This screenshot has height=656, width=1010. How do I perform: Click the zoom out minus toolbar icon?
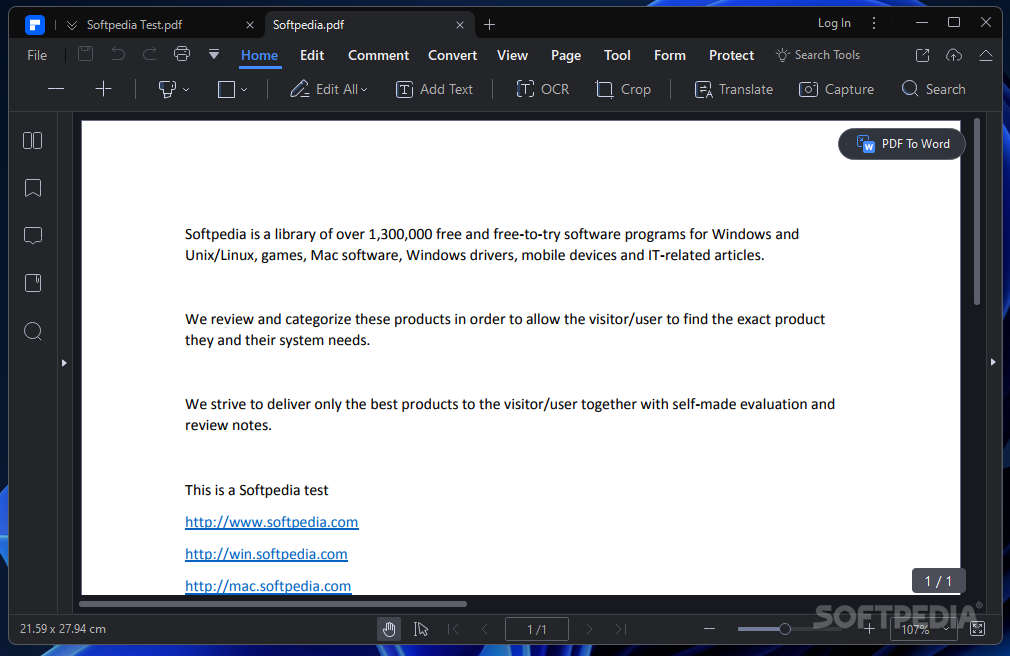click(56, 89)
